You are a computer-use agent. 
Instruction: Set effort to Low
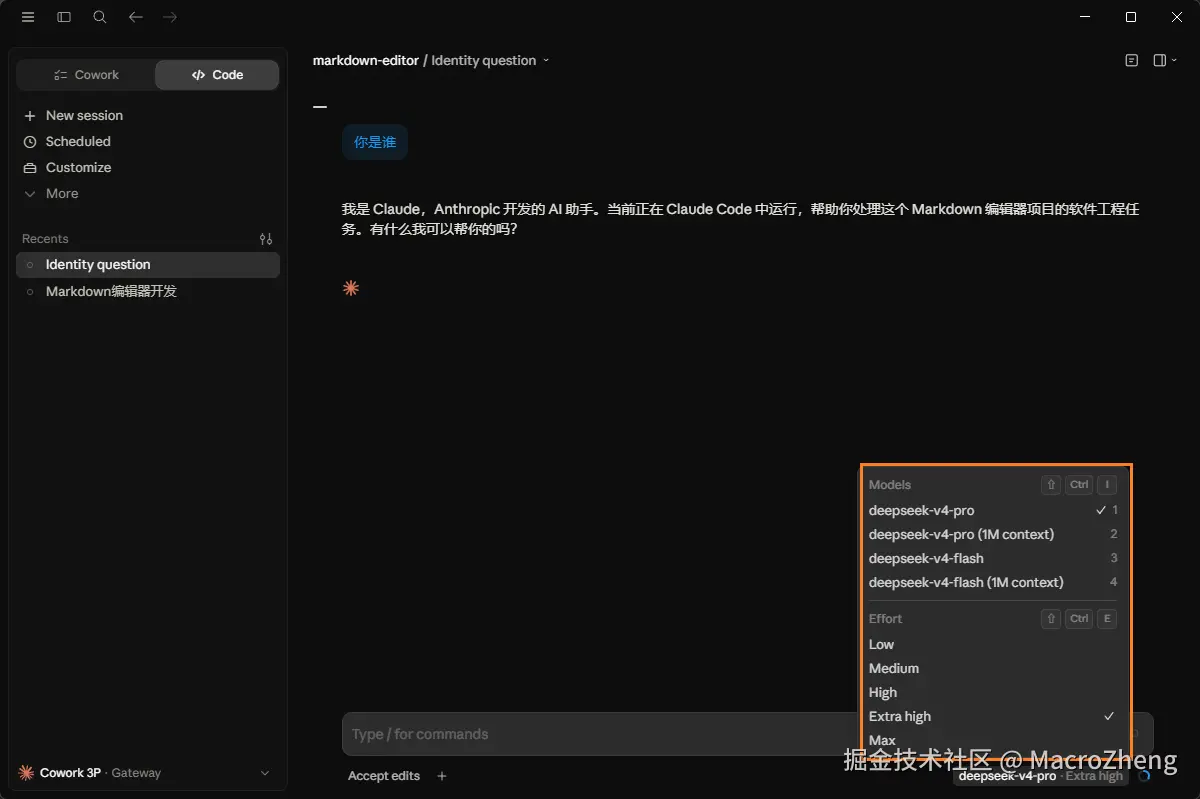(993, 645)
